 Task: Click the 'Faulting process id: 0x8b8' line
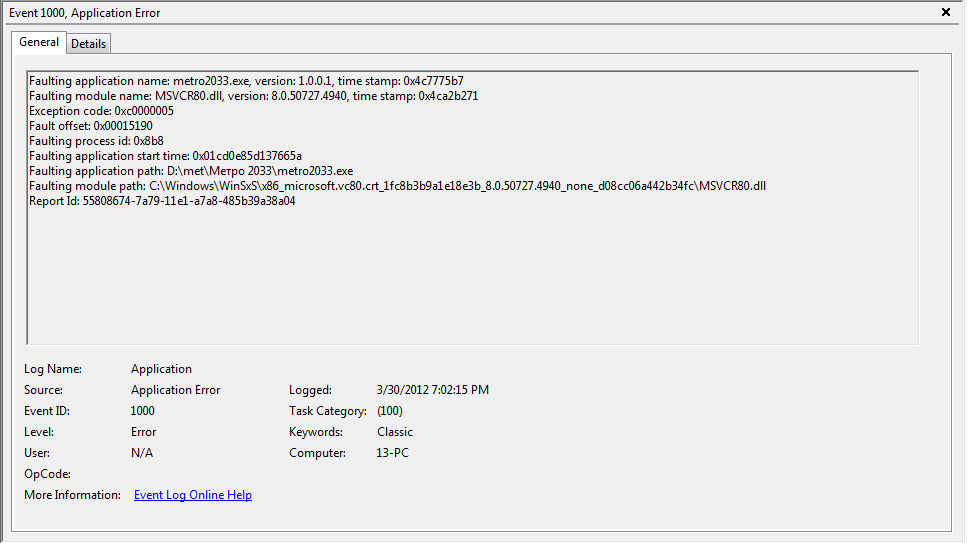[96, 141]
